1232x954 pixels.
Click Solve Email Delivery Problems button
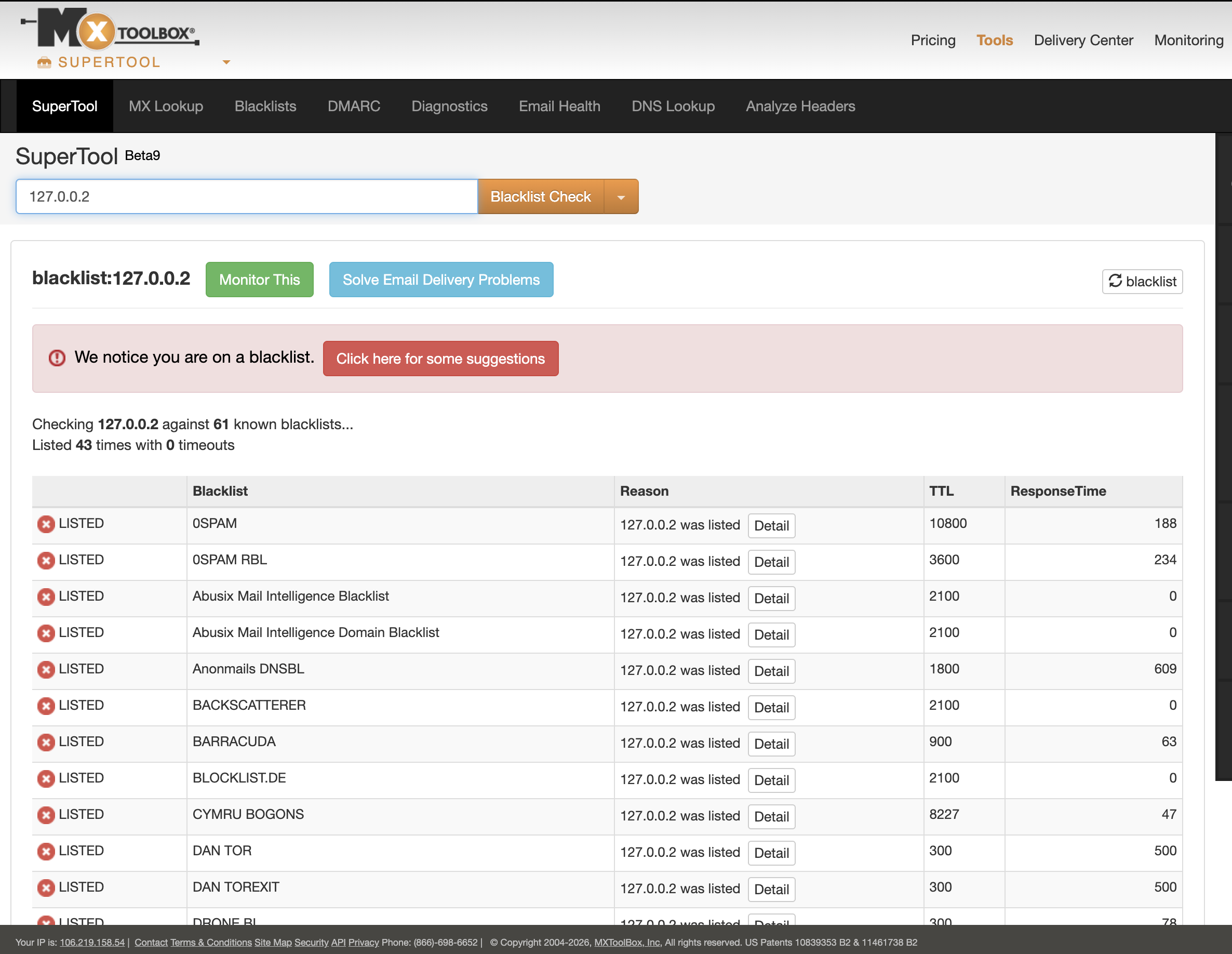tap(440, 280)
